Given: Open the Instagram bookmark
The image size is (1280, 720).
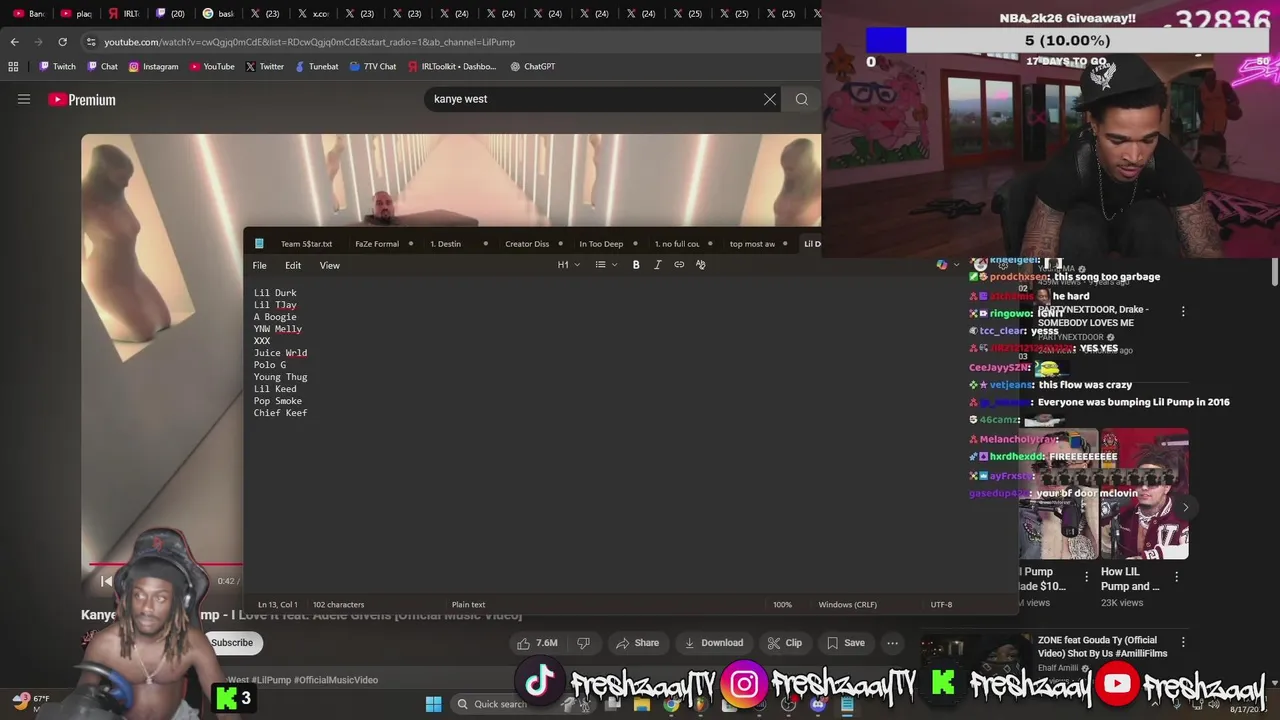Looking at the screenshot, I should tap(153, 67).
